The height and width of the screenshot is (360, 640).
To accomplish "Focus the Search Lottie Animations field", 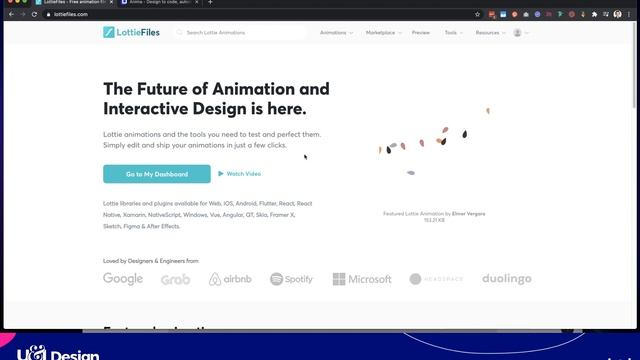I will point(241,32).
